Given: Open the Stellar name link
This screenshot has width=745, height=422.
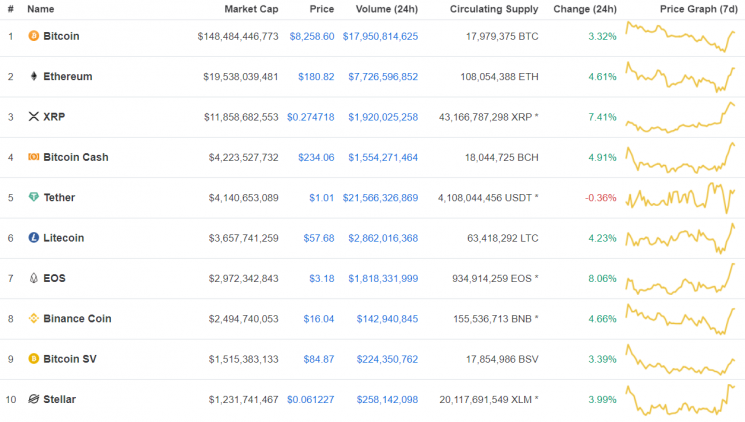Looking at the screenshot, I should point(59,400).
